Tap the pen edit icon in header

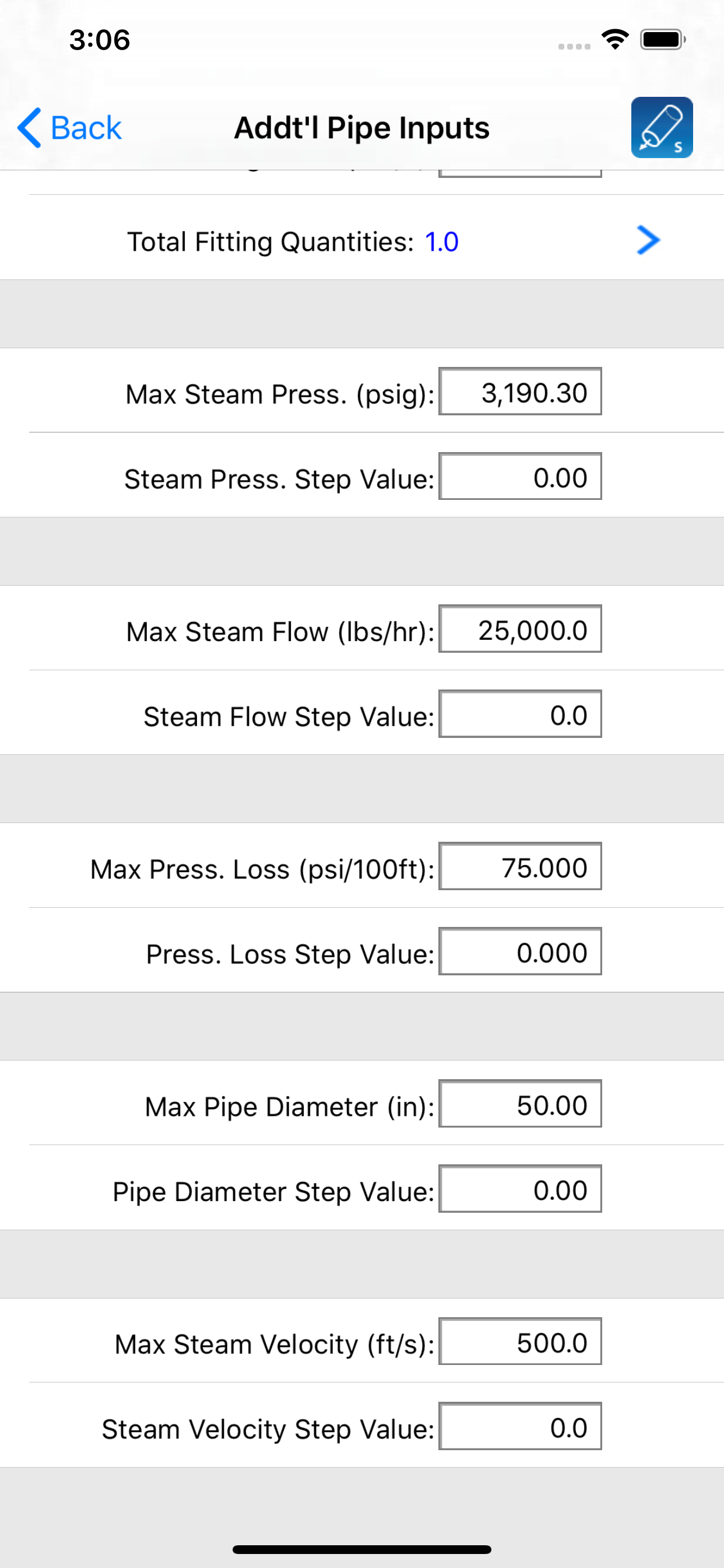(661, 127)
